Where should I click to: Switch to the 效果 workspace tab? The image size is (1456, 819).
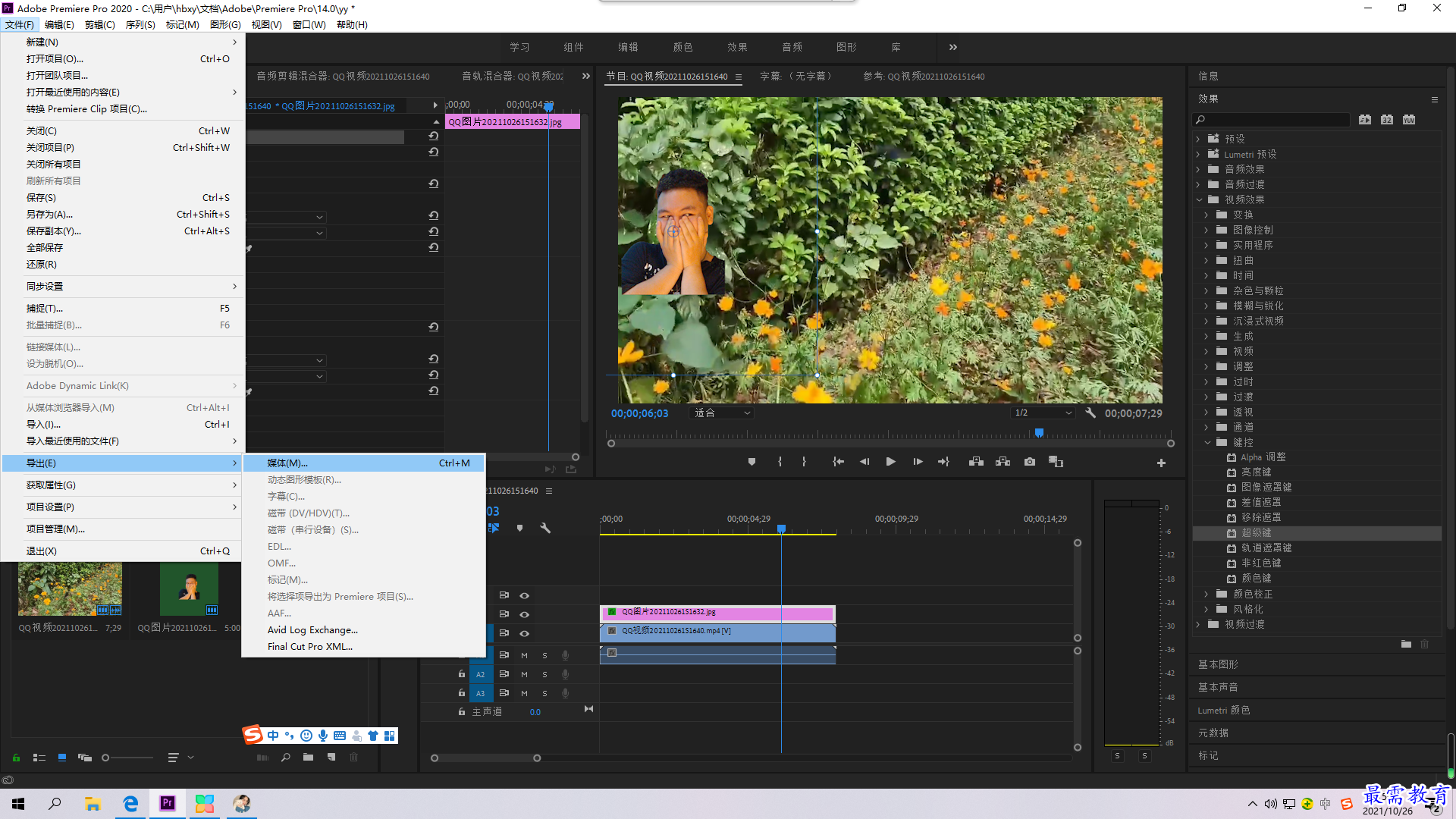(737, 47)
